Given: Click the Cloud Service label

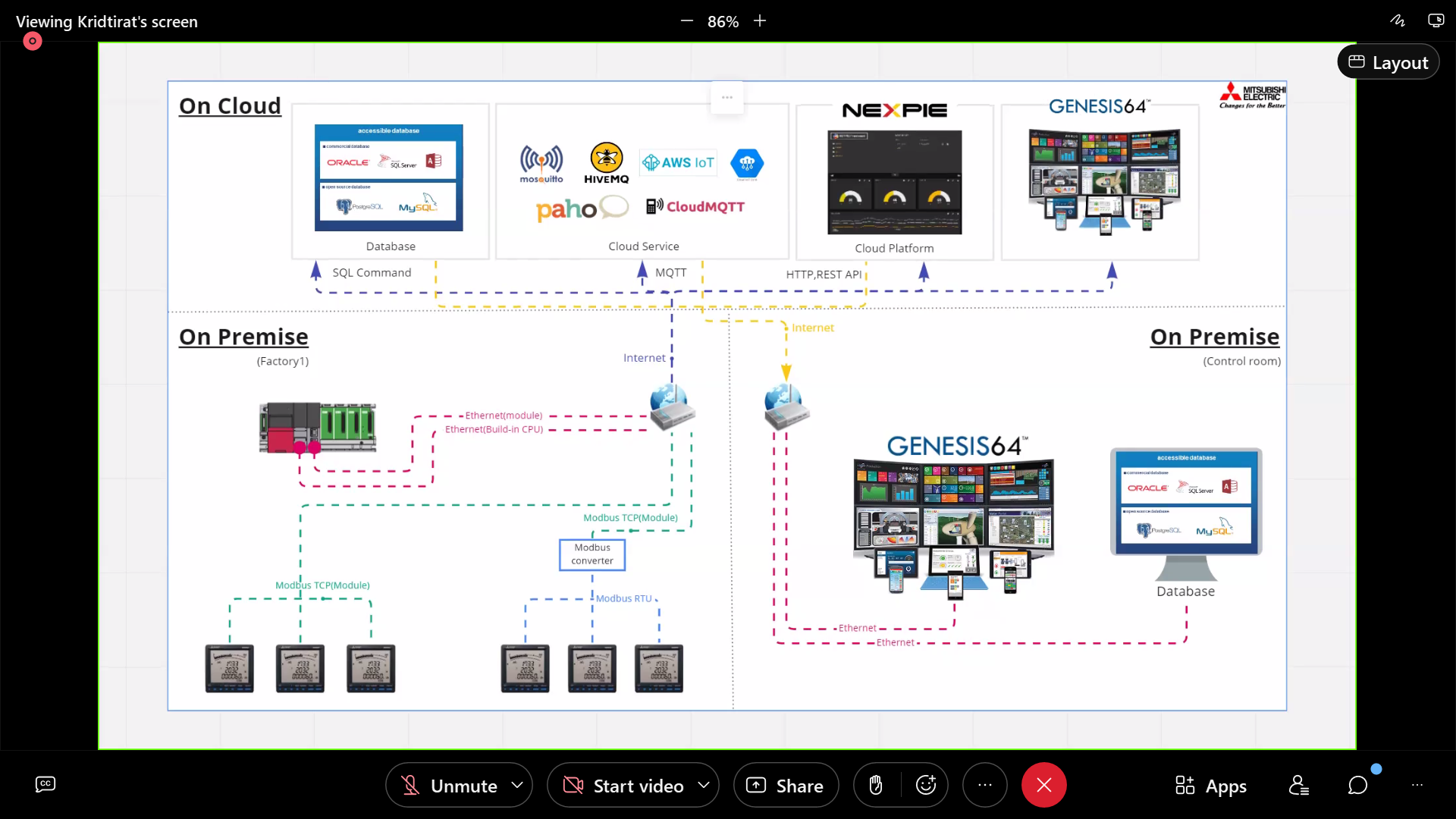Looking at the screenshot, I should [x=644, y=246].
